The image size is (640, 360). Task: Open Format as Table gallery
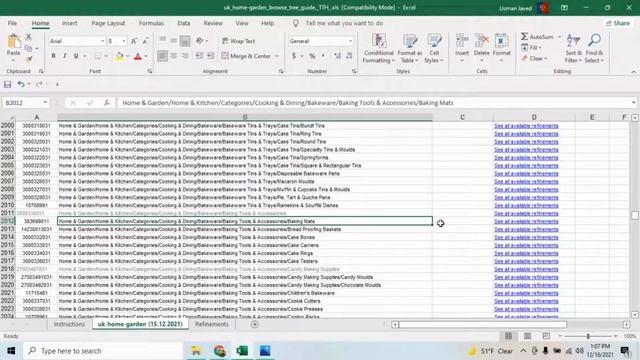409,49
